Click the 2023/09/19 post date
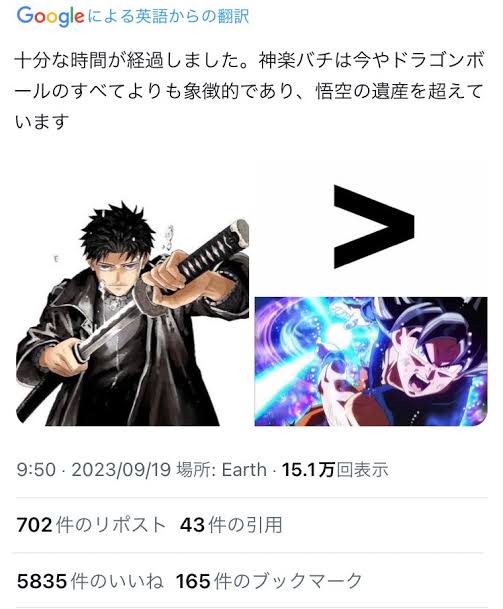The image size is (503, 609). pyautogui.click(x=121, y=470)
